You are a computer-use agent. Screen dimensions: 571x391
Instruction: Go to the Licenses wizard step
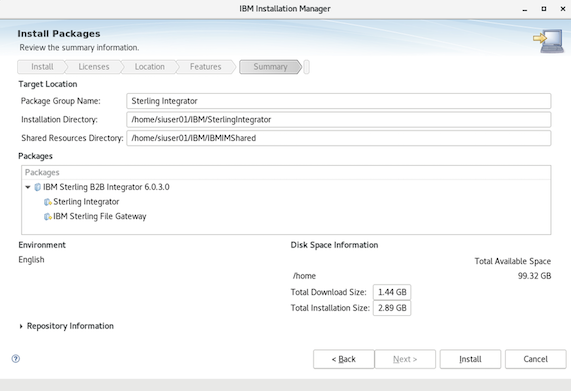click(94, 67)
